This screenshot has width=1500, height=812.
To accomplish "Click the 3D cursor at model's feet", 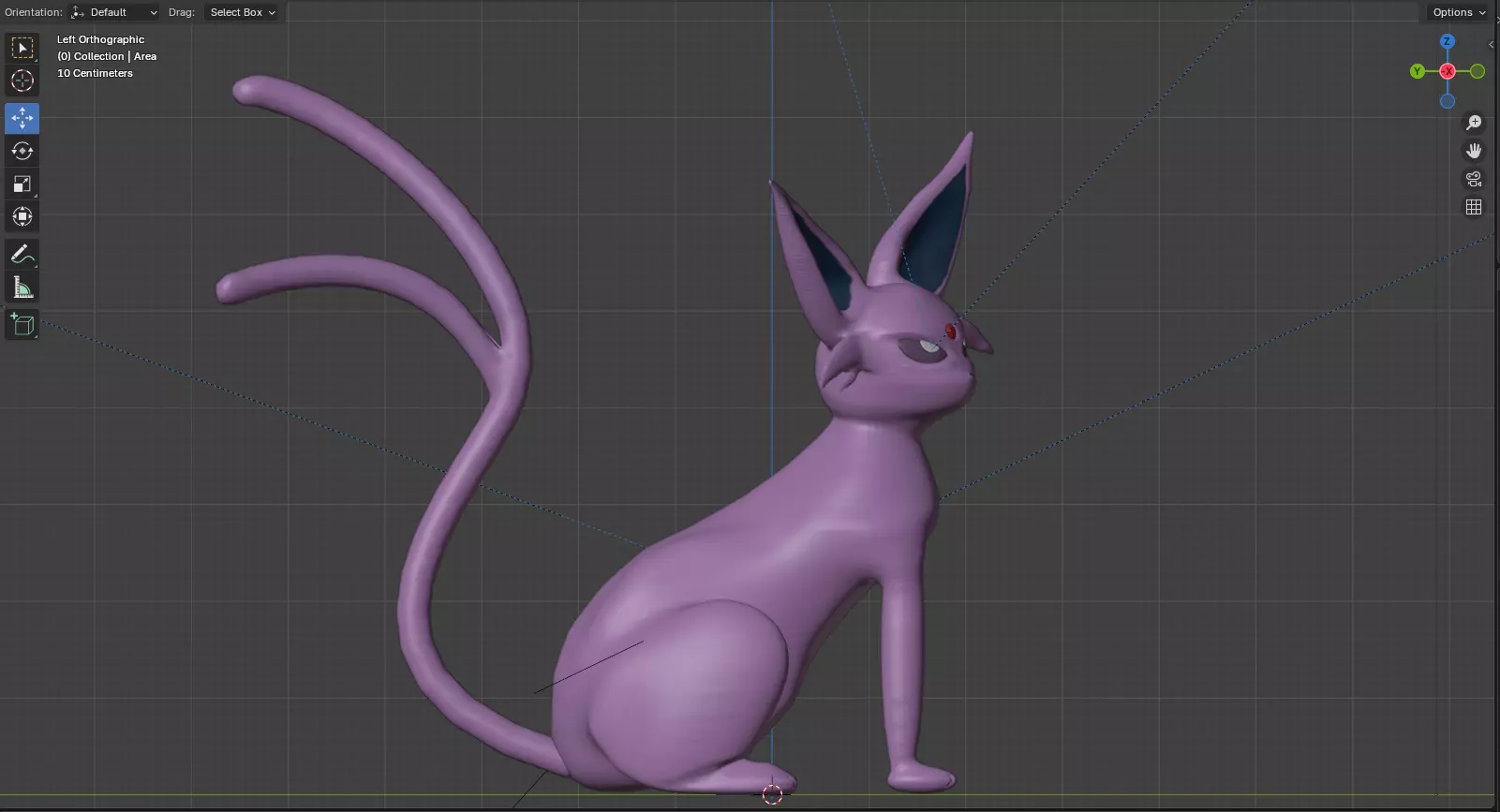I will pyautogui.click(x=772, y=794).
